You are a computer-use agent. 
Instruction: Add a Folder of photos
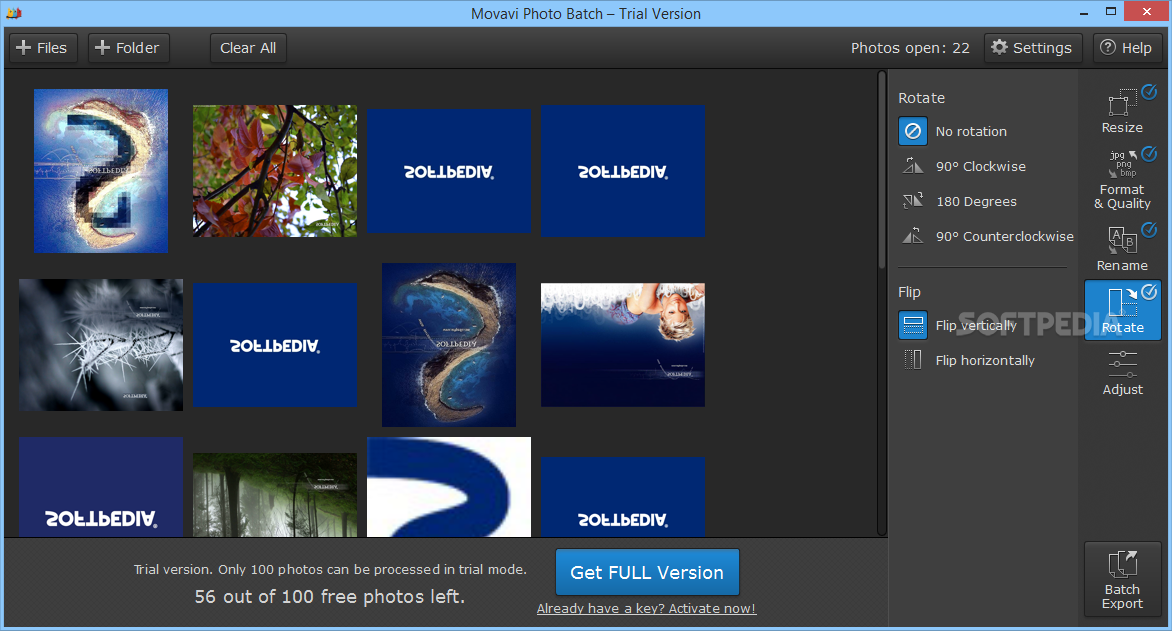127,48
